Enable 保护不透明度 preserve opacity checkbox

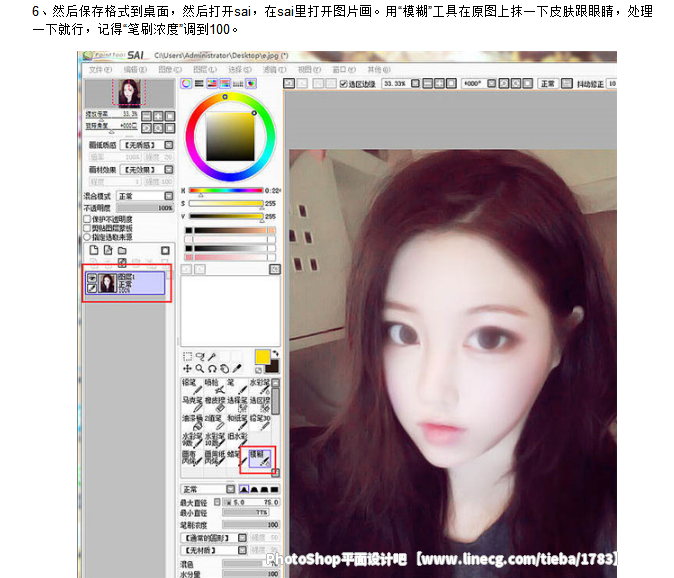pyautogui.click(x=87, y=219)
